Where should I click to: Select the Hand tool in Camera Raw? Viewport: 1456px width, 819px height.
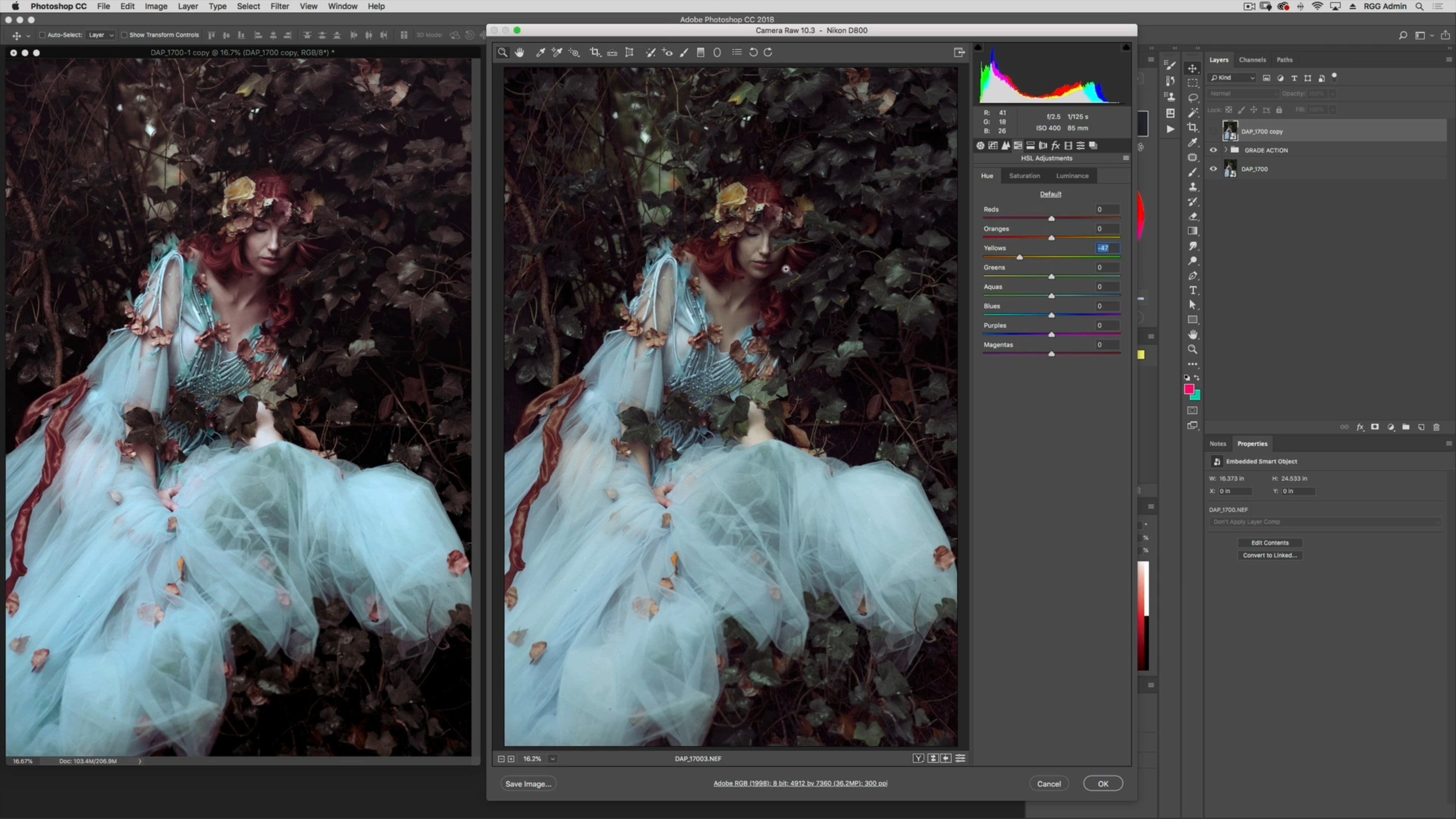(519, 52)
